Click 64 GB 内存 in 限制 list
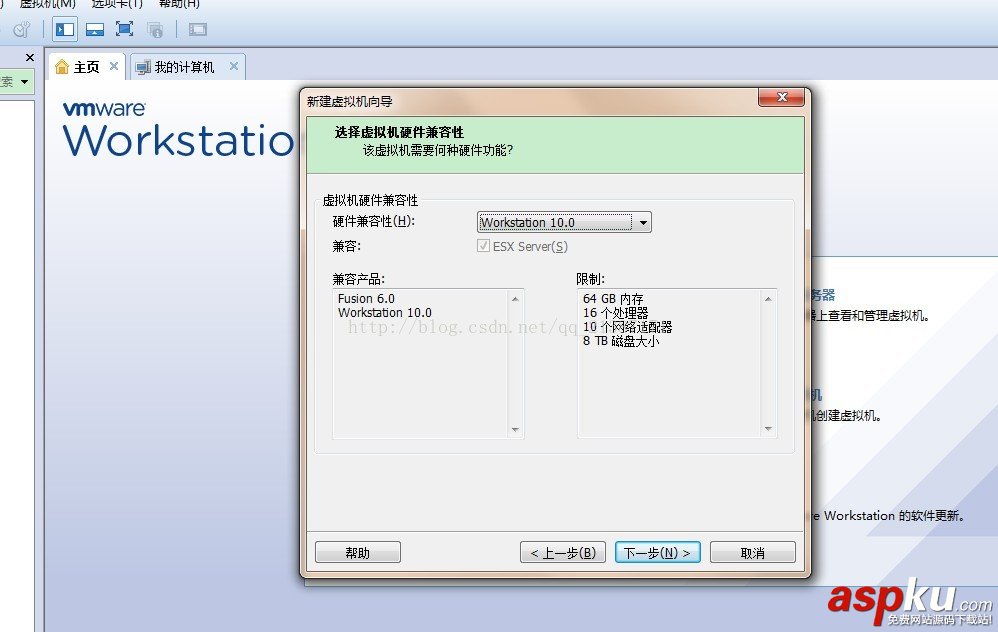Viewport: 998px width, 632px height. 613,298
